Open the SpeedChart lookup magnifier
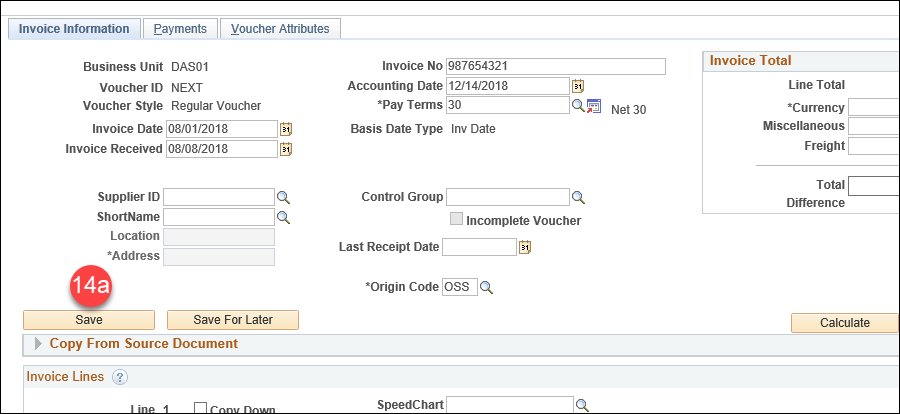 [582, 405]
